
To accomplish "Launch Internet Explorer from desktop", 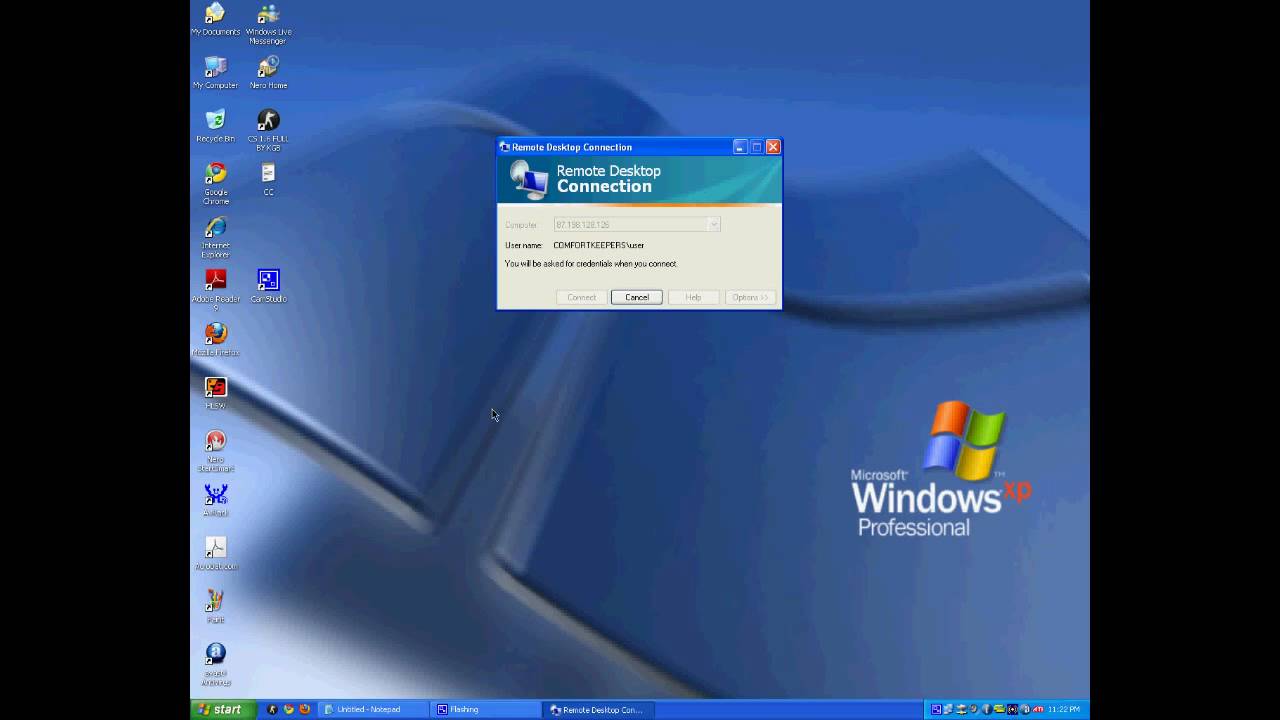I will pyautogui.click(x=215, y=238).
